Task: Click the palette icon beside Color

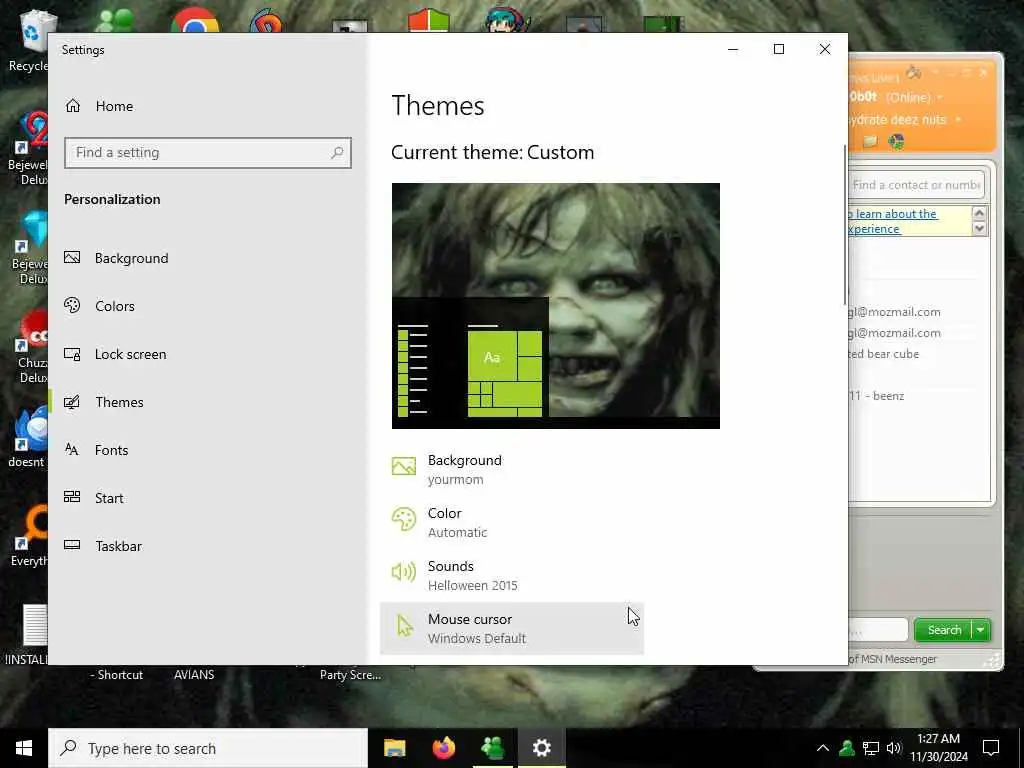Action: pos(404,520)
